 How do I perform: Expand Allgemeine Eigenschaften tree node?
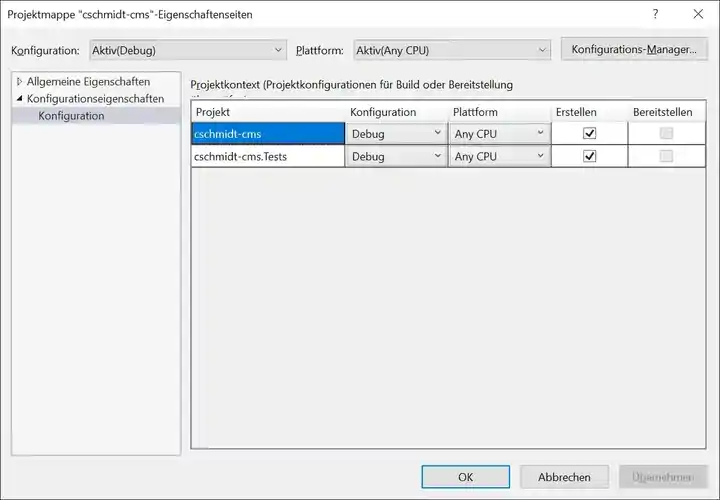pyautogui.click(x=19, y=81)
